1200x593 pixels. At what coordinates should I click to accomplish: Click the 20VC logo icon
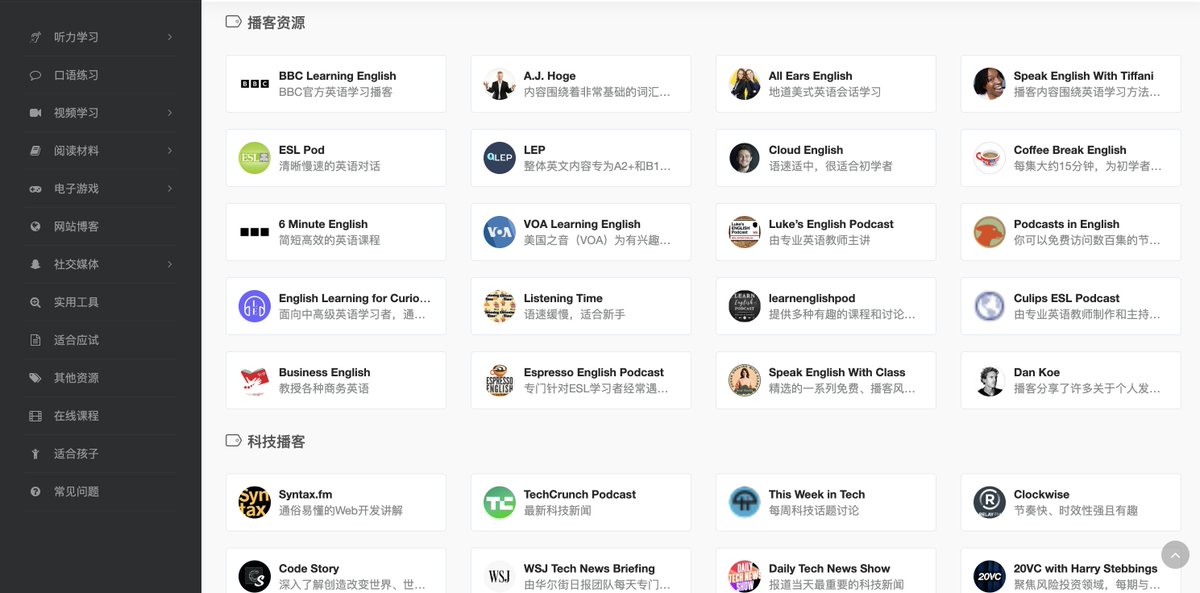click(989, 576)
